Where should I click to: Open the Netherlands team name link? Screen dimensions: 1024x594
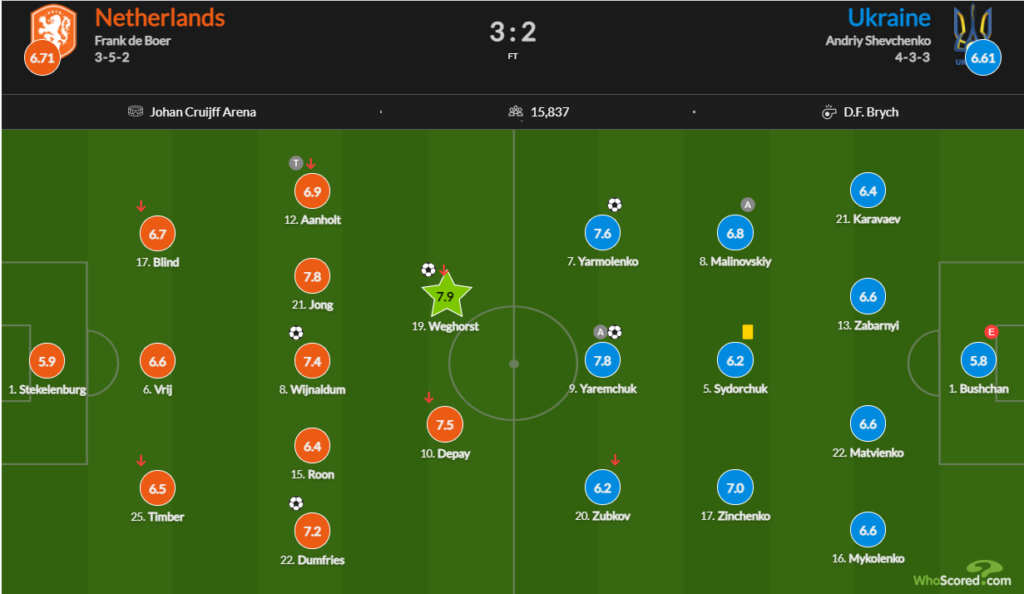click(160, 18)
